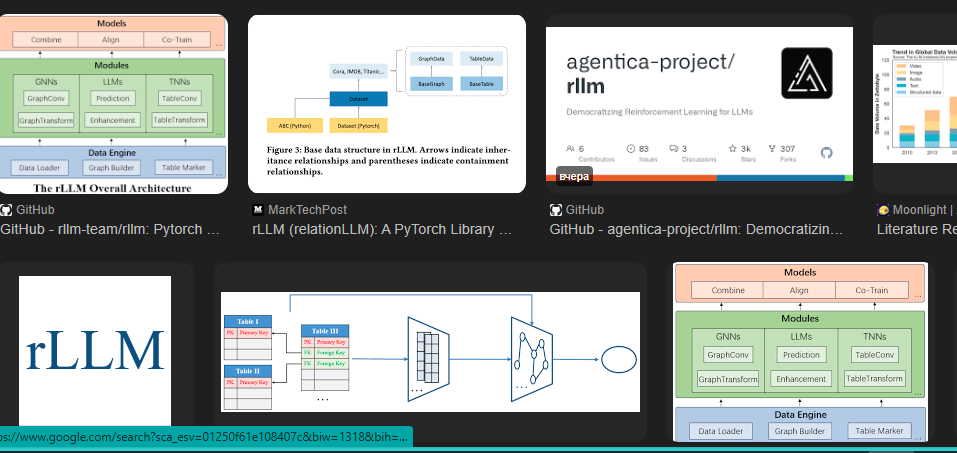
Task: Click 'The rLLM Overall Architecture' caption
Action: point(112,187)
